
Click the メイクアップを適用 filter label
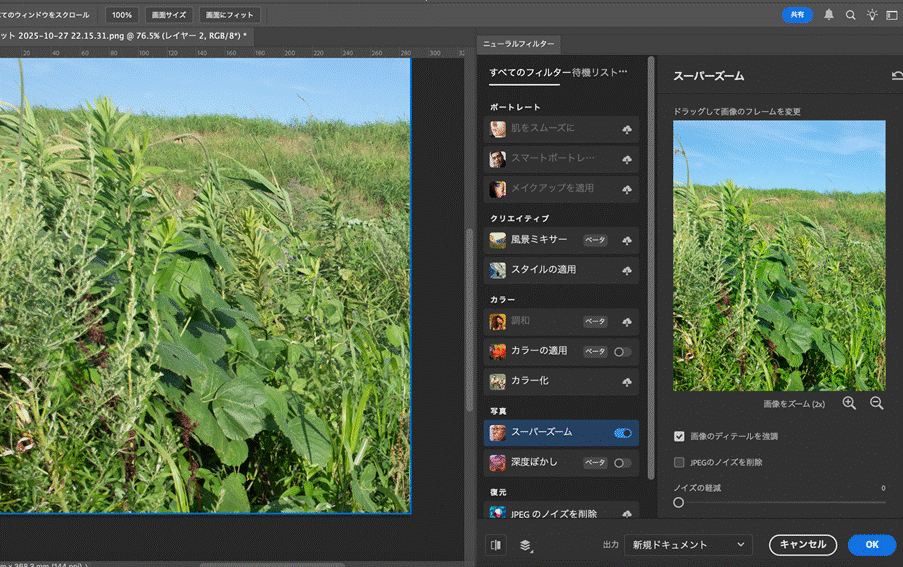[552, 188]
